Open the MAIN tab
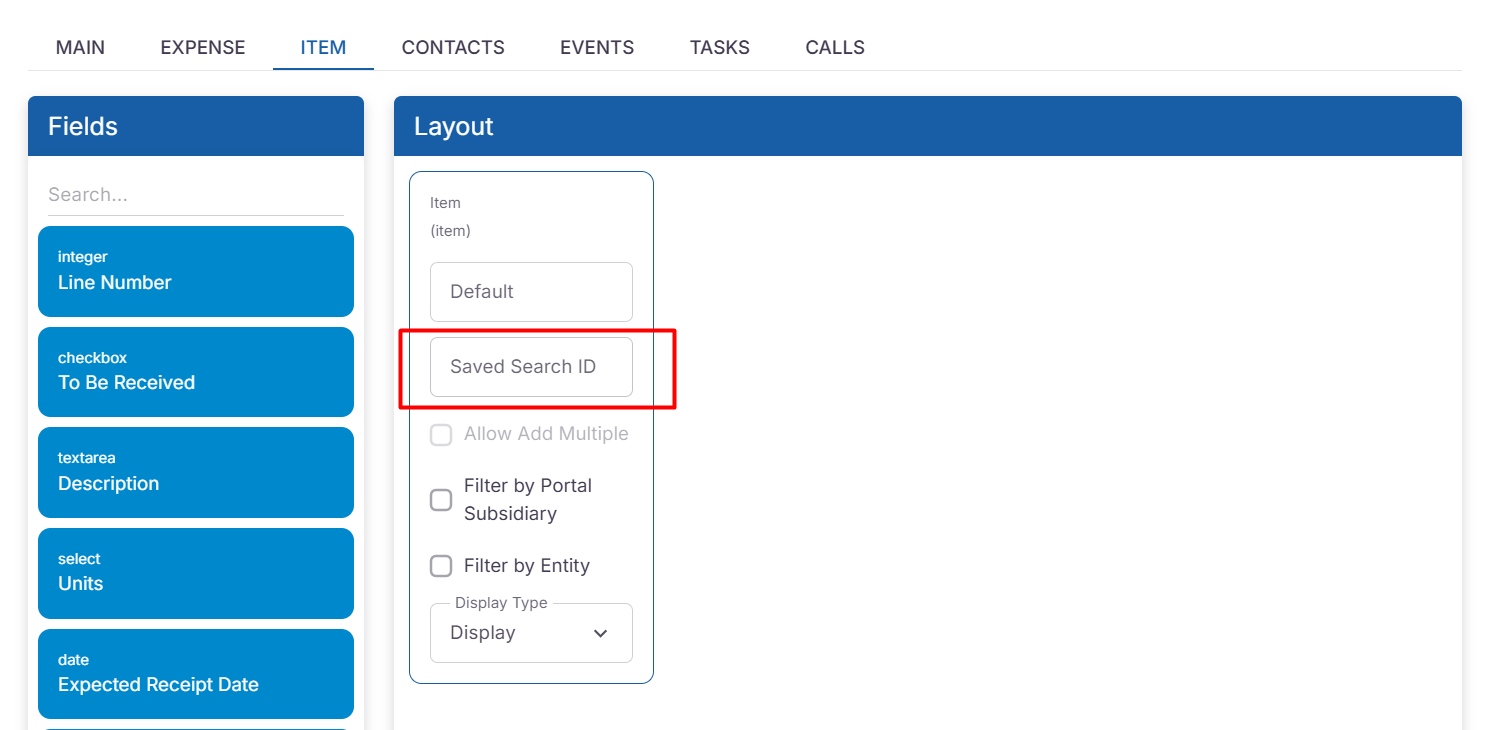This screenshot has width=1490, height=730. tap(80, 47)
